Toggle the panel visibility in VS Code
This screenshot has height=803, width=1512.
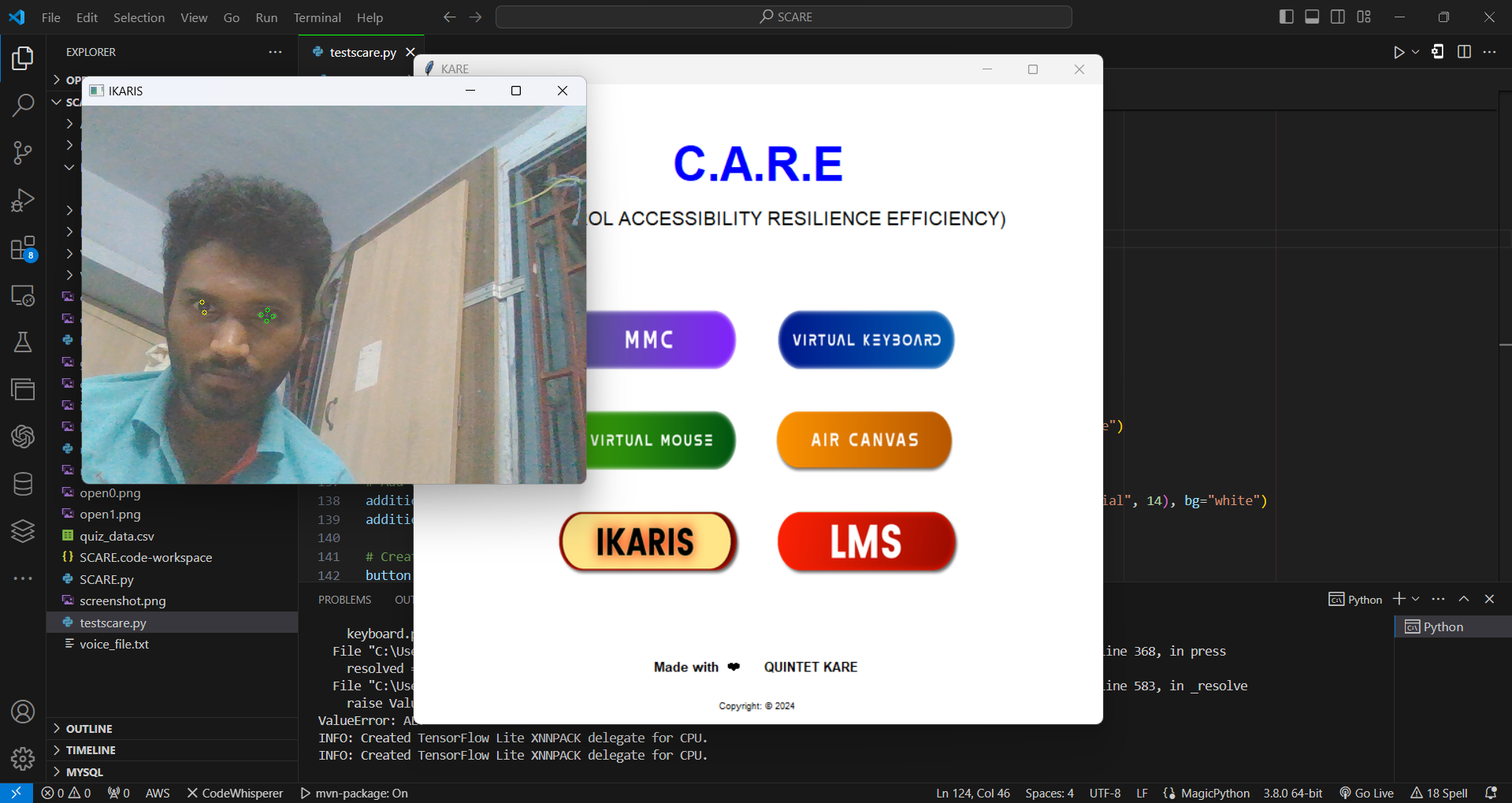pos(1311,16)
